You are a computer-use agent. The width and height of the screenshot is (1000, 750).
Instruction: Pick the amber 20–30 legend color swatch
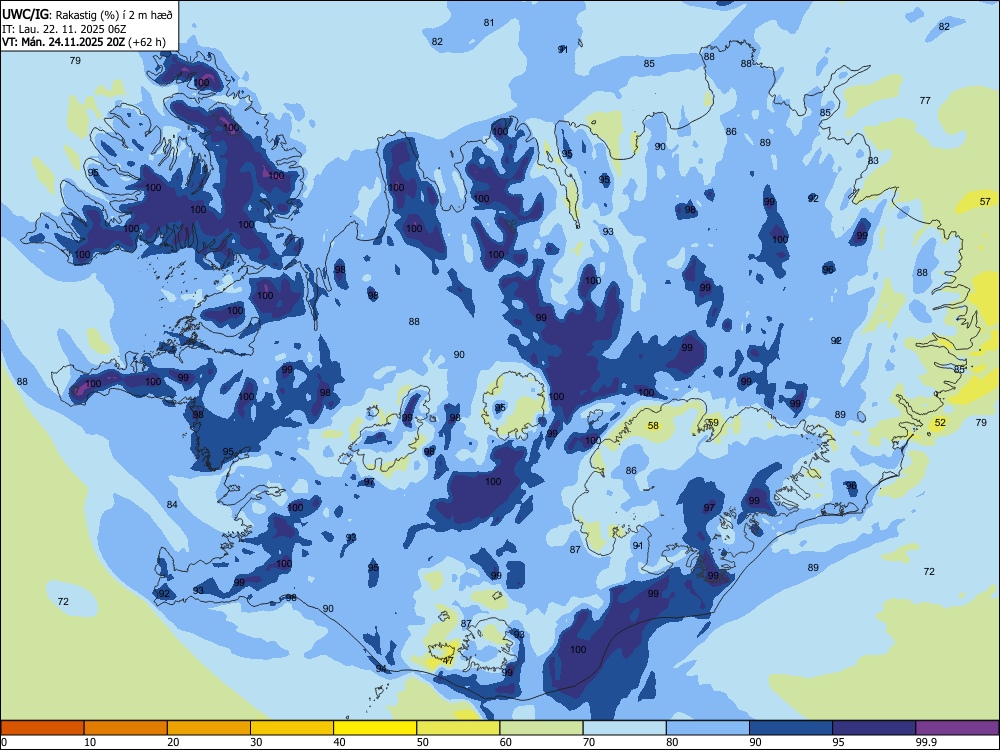point(209,728)
